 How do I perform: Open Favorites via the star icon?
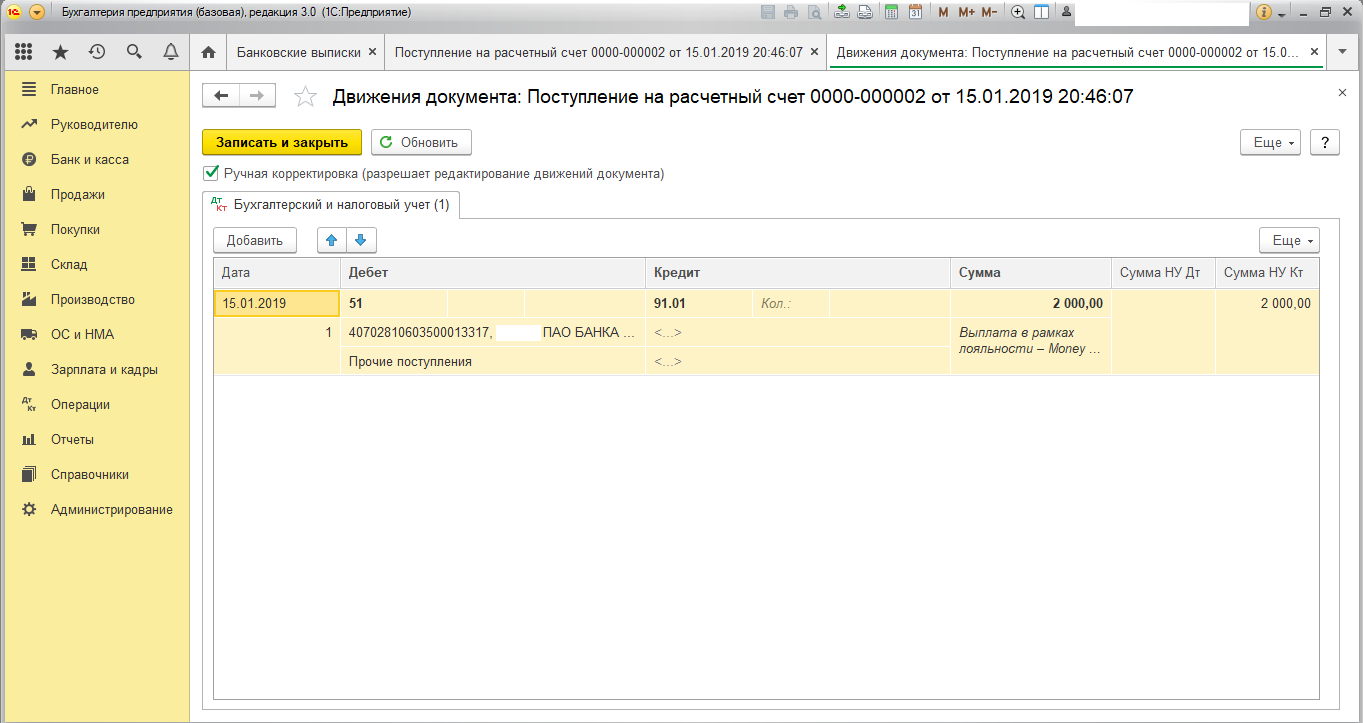tap(60, 52)
